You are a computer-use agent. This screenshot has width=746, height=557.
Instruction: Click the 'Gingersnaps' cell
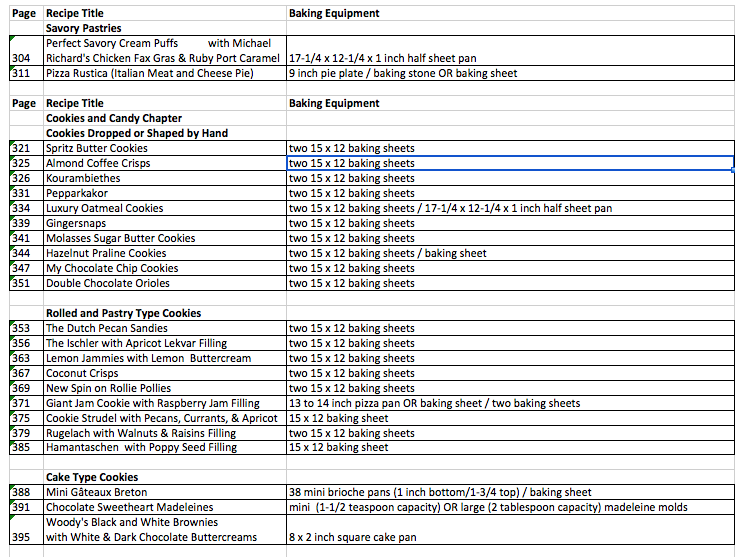165,223
